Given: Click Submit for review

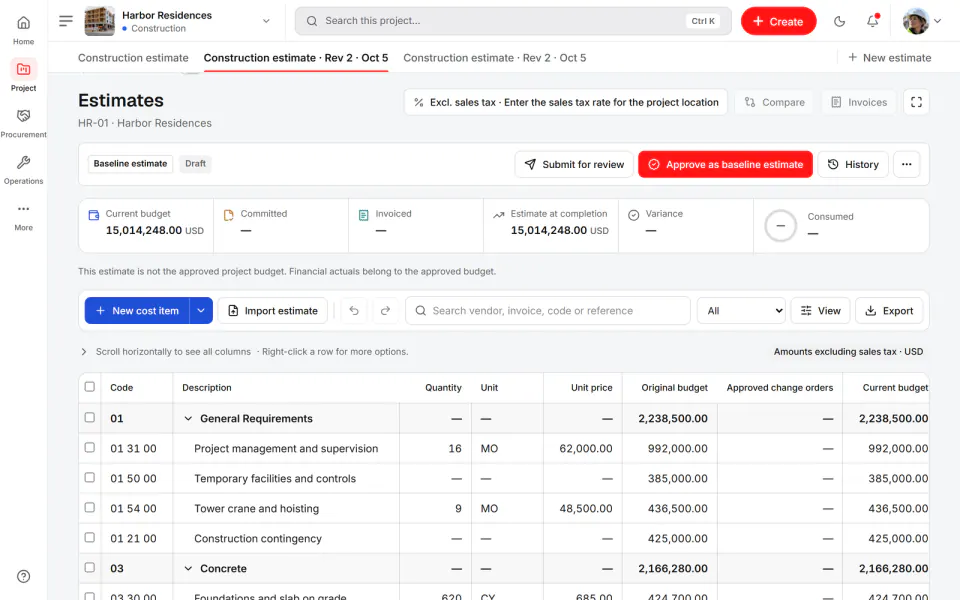Looking at the screenshot, I should (x=574, y=164).
